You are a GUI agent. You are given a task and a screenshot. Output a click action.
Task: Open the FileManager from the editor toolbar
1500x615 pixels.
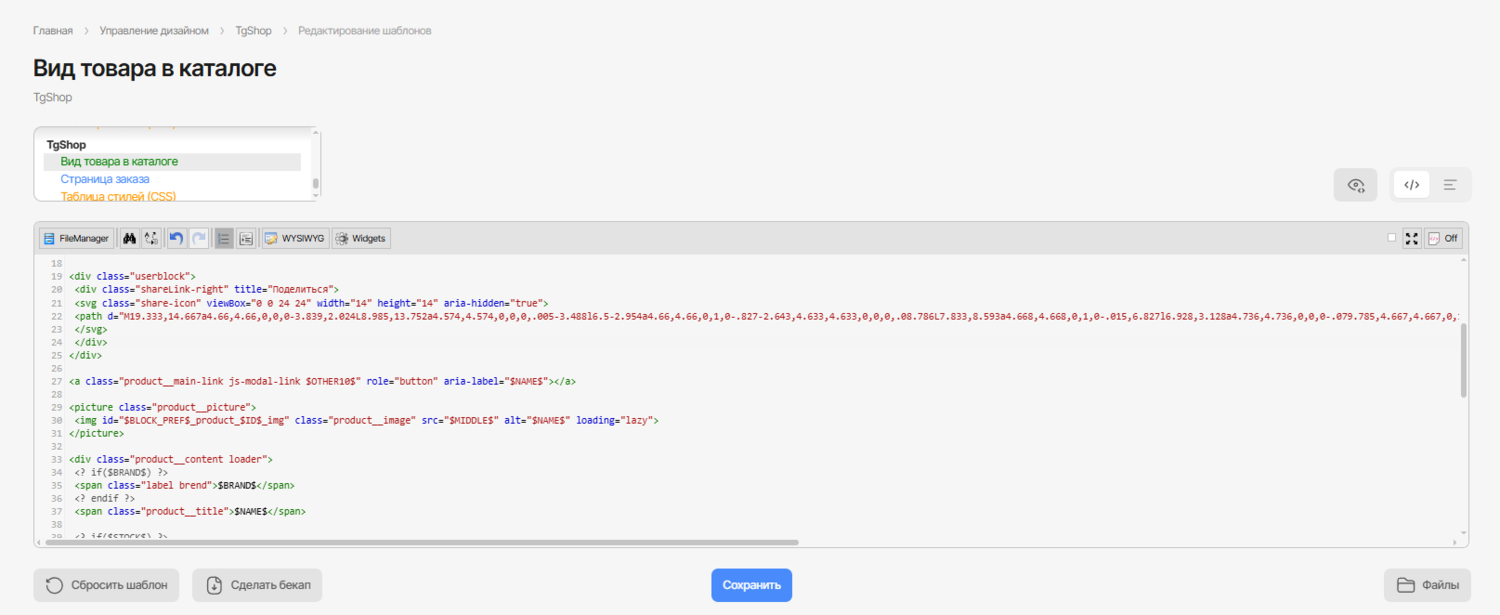tap(76, 239)
